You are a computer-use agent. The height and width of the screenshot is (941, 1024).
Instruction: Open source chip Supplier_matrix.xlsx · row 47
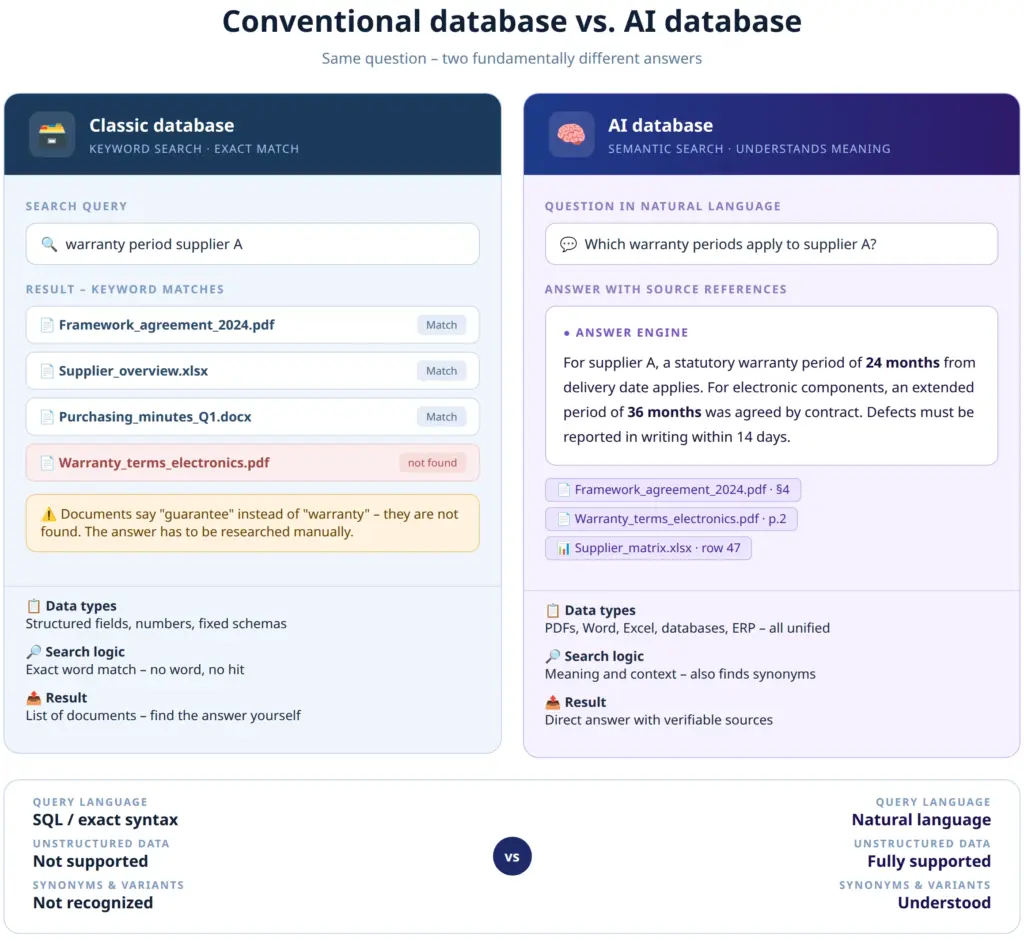(x=648, y=549)
